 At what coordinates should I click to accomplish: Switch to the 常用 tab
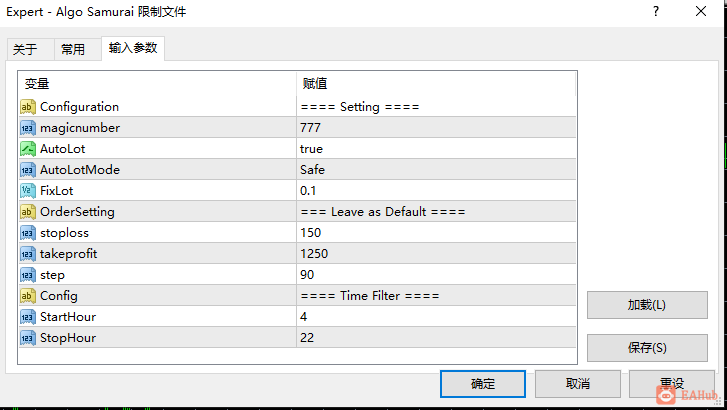click(73, 49)
